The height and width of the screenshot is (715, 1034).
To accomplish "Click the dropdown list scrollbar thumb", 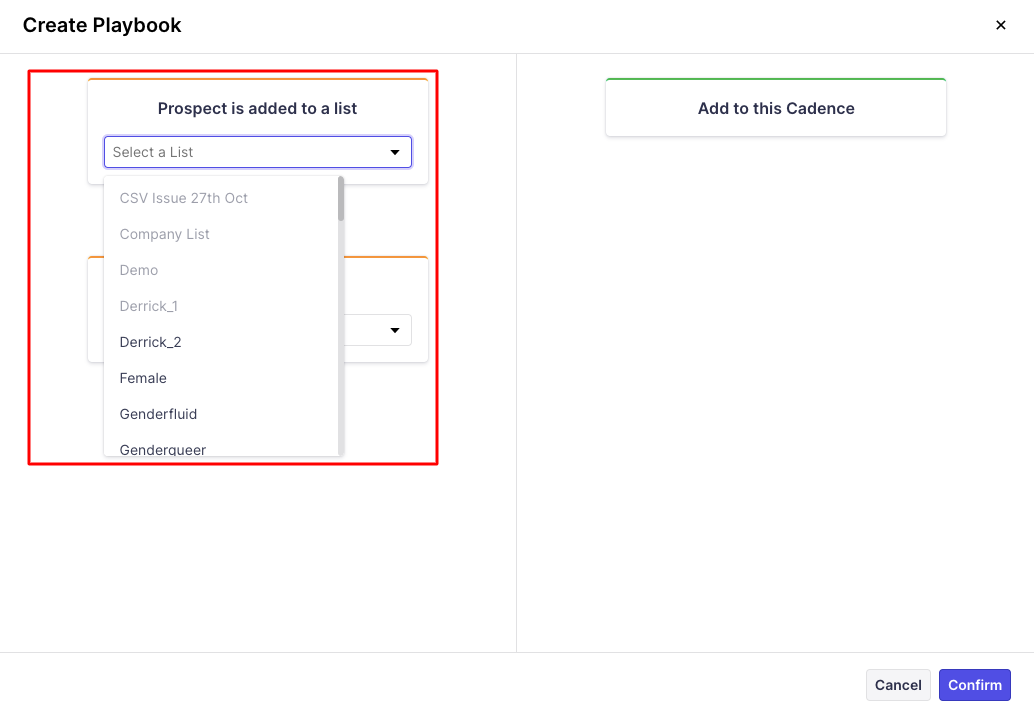I will pyautogui.click(x=341, y=199).
